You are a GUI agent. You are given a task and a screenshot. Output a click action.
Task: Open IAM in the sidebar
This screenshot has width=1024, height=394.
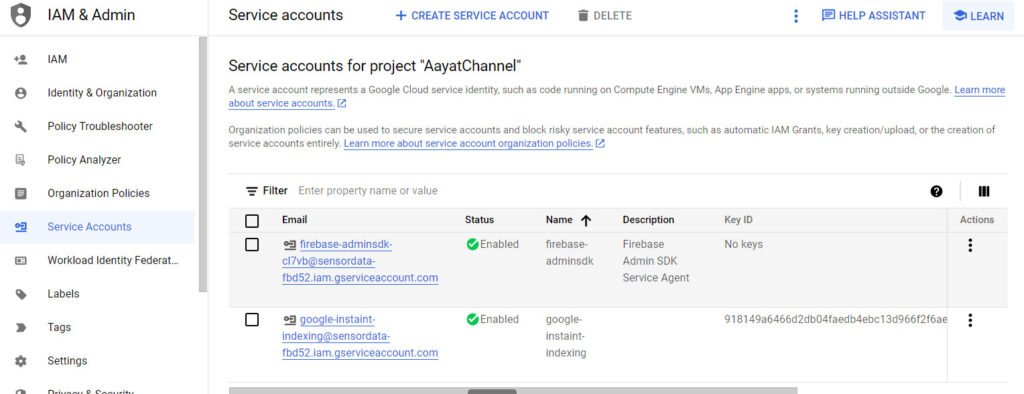click(x=98, y=59)
